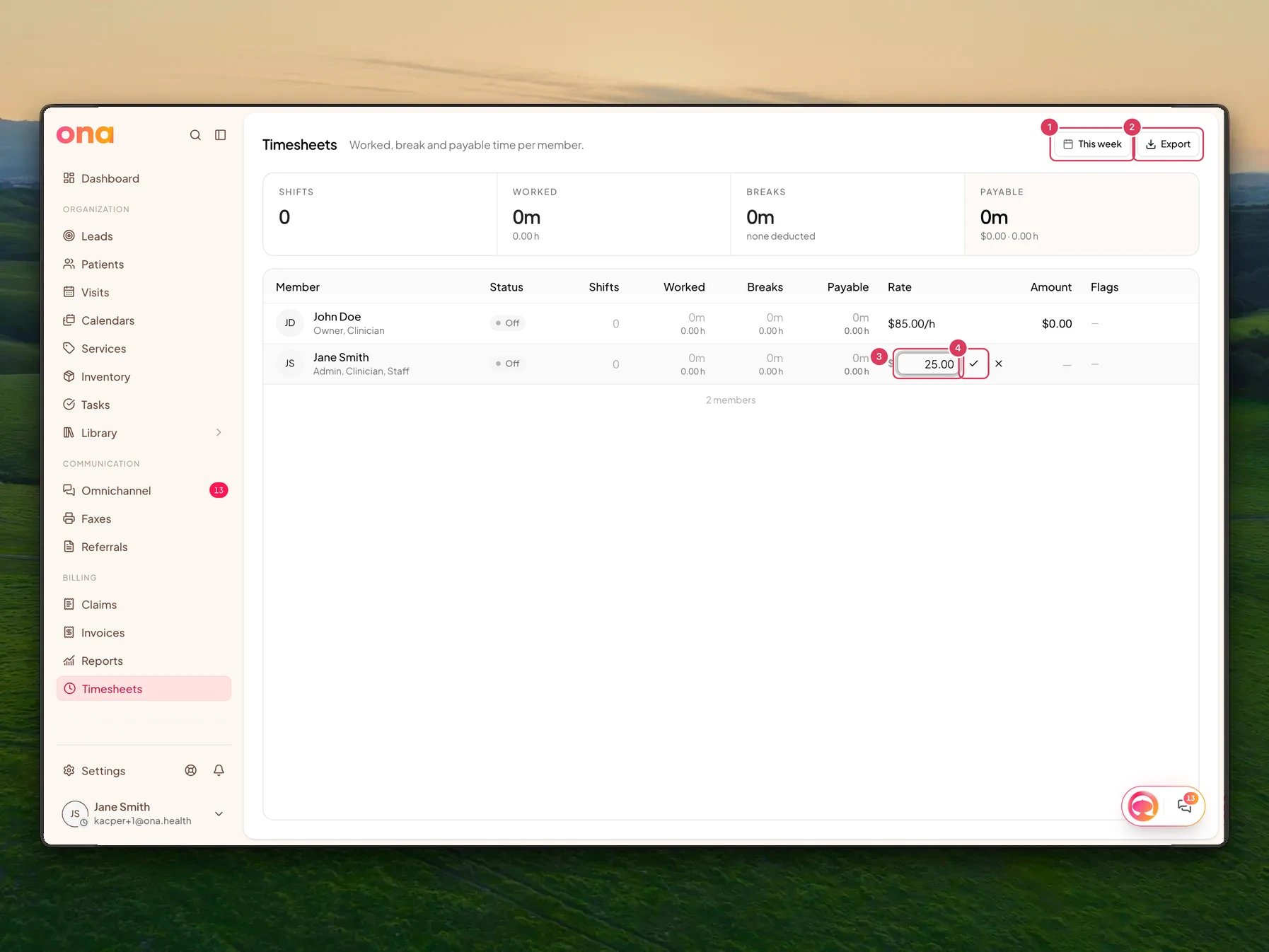Open Omnichannel messages
The width and height of the screenshot is (1269, 952).
(x=144, y=491)
